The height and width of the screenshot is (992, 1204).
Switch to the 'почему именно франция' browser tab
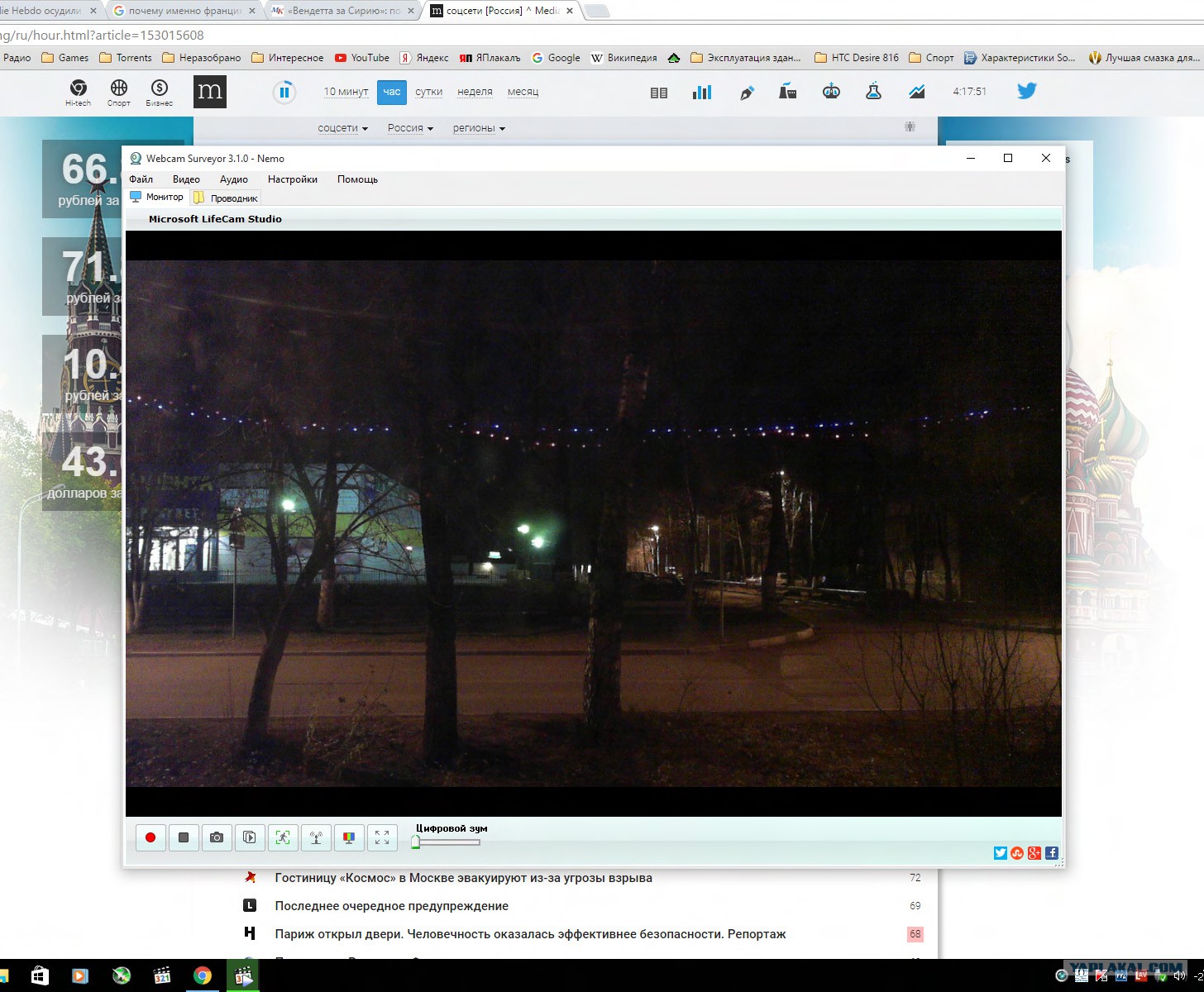tap(184, 11)
